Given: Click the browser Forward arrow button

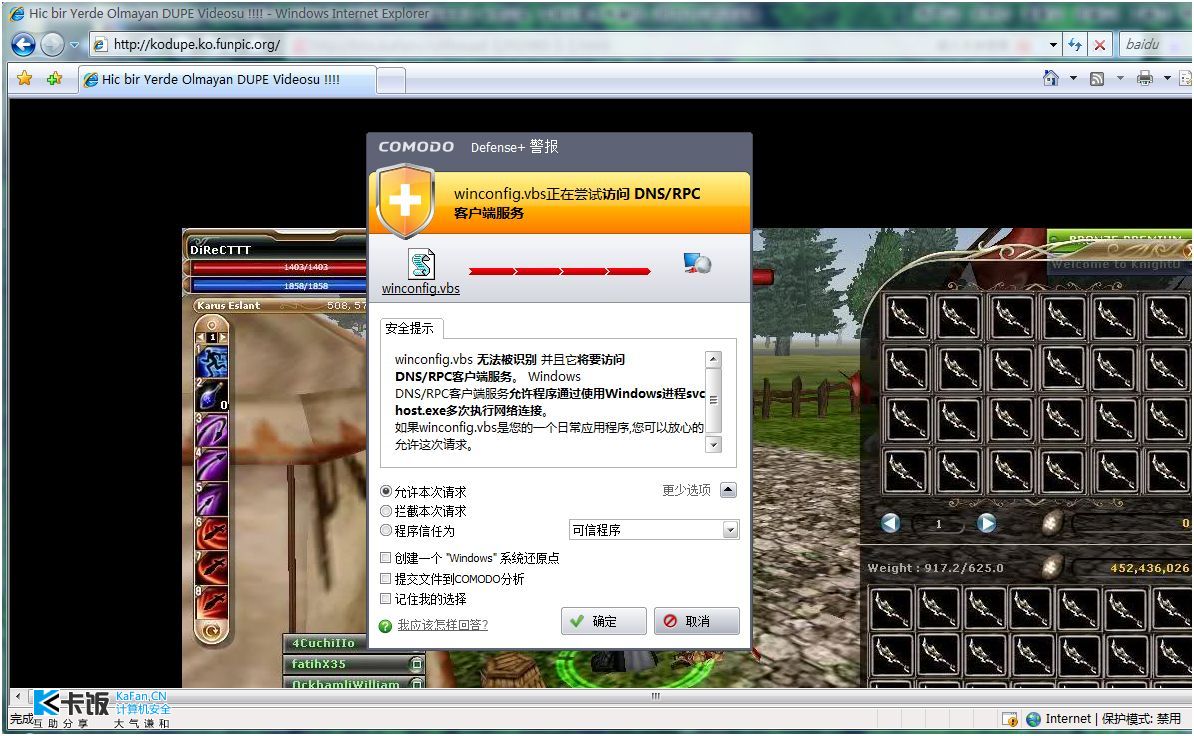Looking at the screenshot, I should coord(52,45).
